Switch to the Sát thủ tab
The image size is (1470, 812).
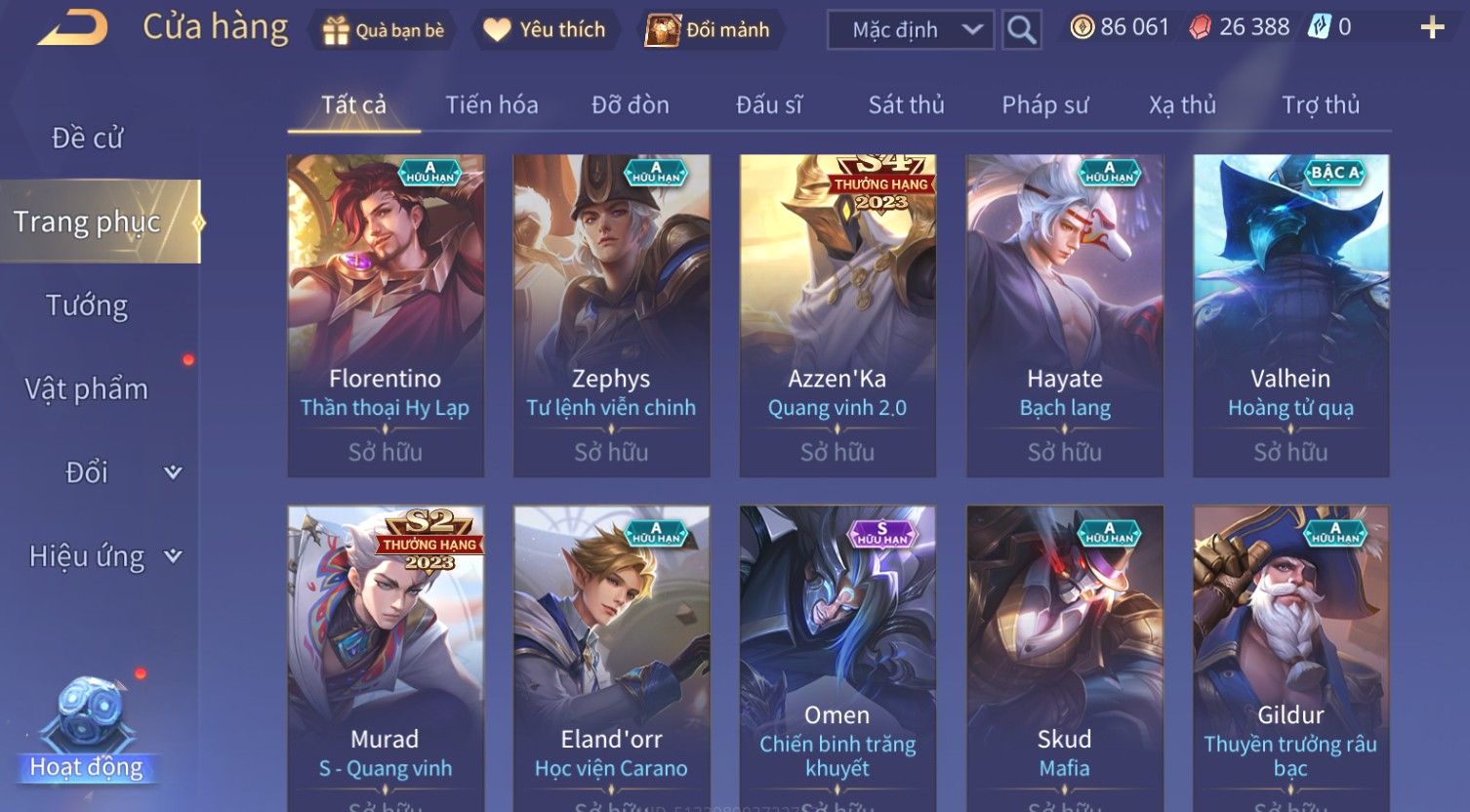[x=906, y=104]
